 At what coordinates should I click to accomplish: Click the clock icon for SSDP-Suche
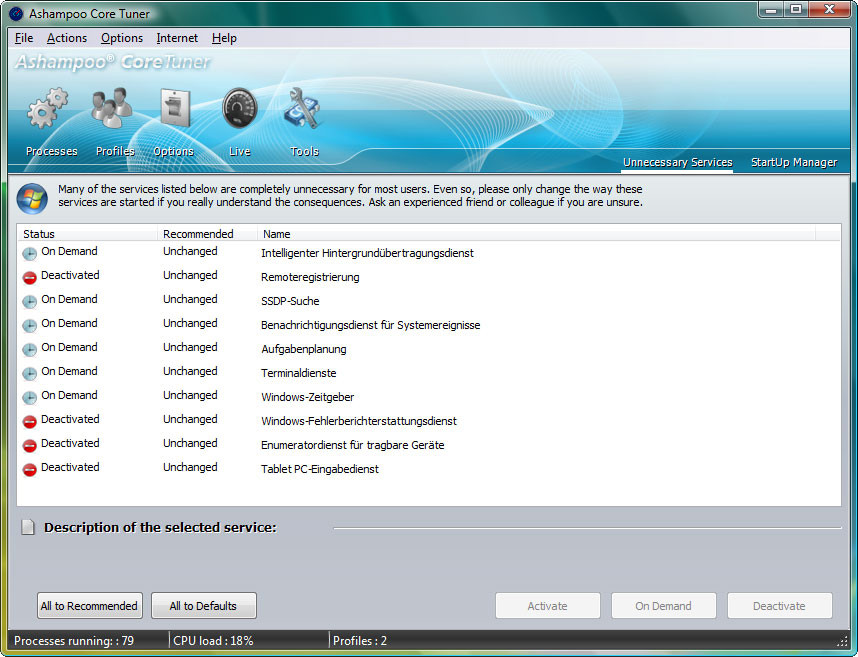click(30, 301)
